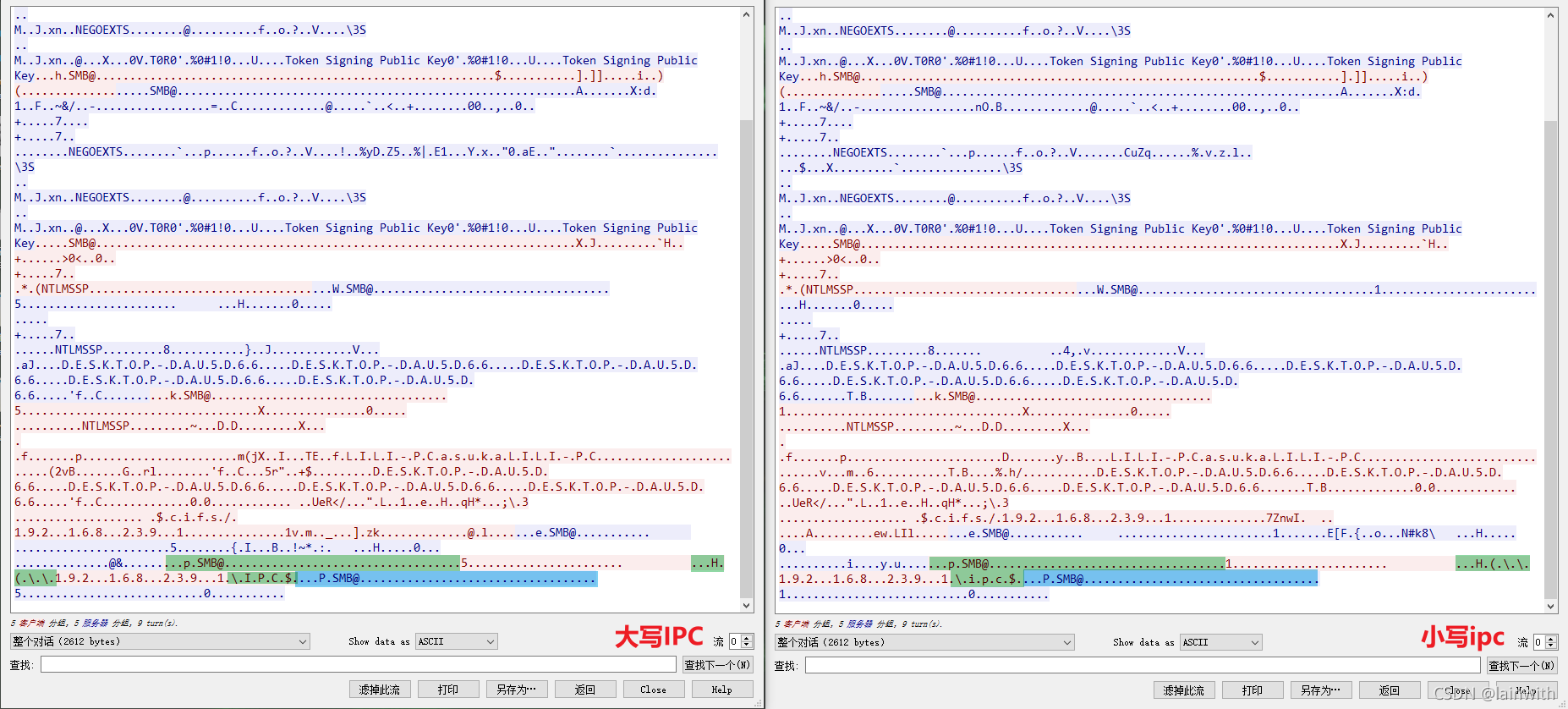1568x709 pixels.
Task: Click the '.$.c.i.f.s./.1.9.2' line in the right stream
Action: pyautogui.click(x=1056, y=518)
